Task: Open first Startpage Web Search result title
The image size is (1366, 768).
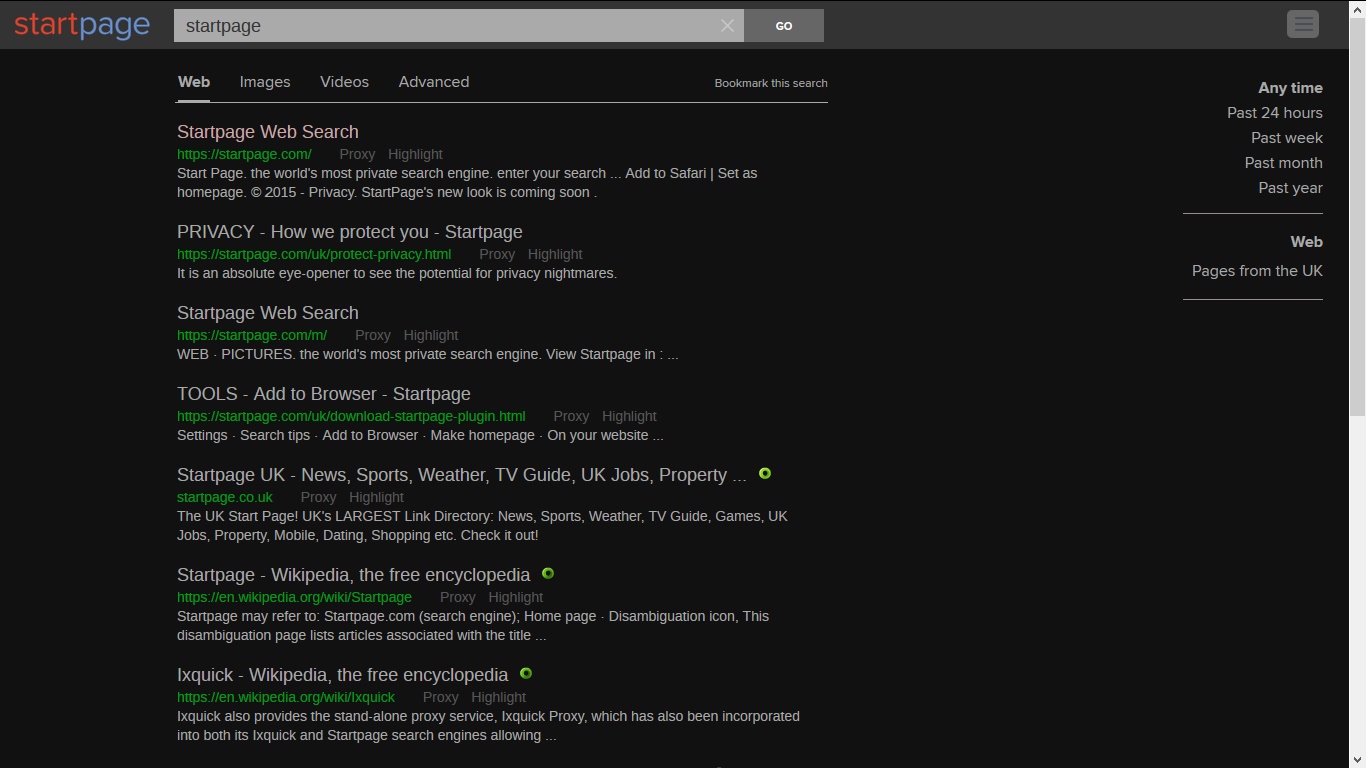Action: pyautogui.click(x=268, y=132)
